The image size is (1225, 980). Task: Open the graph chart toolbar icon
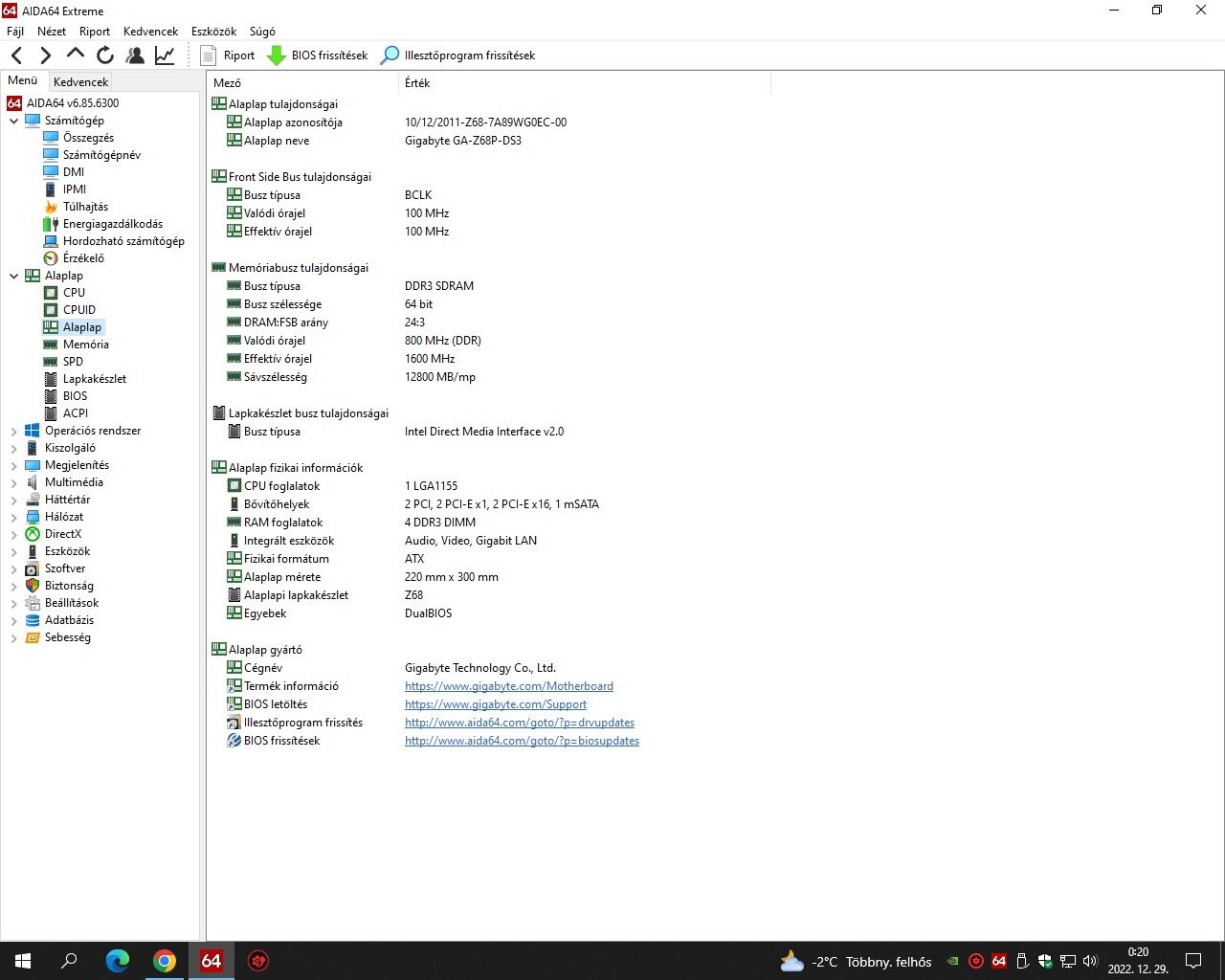(165, 56)
